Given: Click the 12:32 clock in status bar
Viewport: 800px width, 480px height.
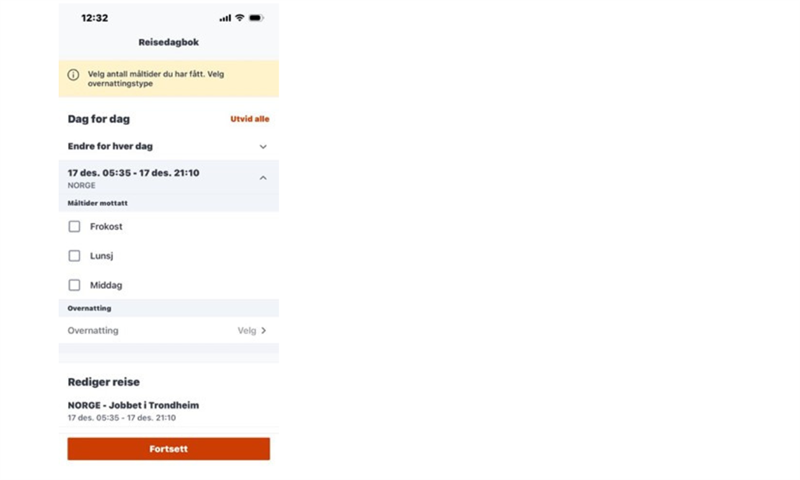Looking at the screenshot, I should [x=95, y=18].
